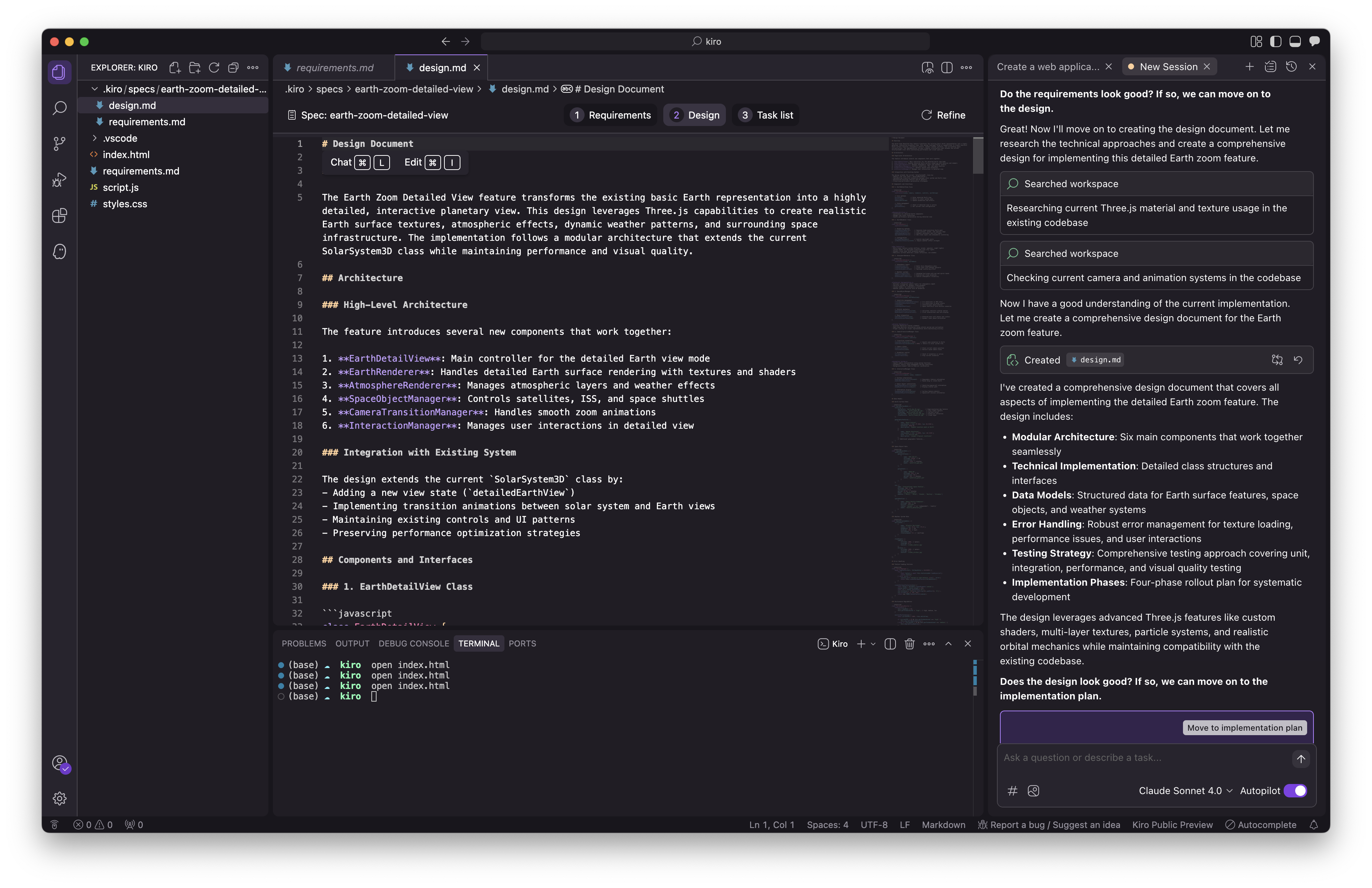View changes for created design.md
The width and height of the screenshot is (1372, 888).
pyautogui.click(x=1277, y=360)
